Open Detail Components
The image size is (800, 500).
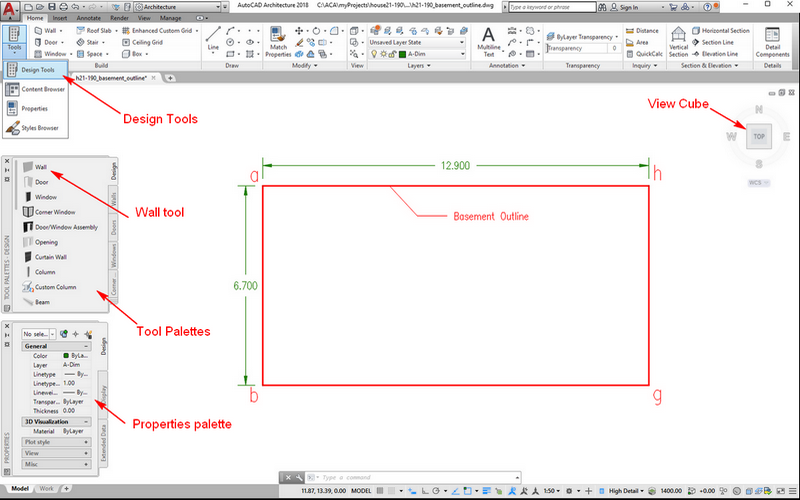[x=772, y=42]
